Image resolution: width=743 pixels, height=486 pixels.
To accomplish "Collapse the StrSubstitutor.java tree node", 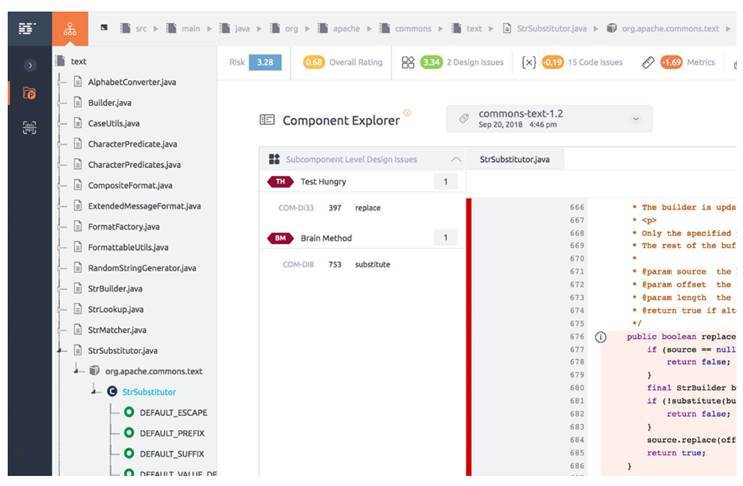I will tap(63, 350).
